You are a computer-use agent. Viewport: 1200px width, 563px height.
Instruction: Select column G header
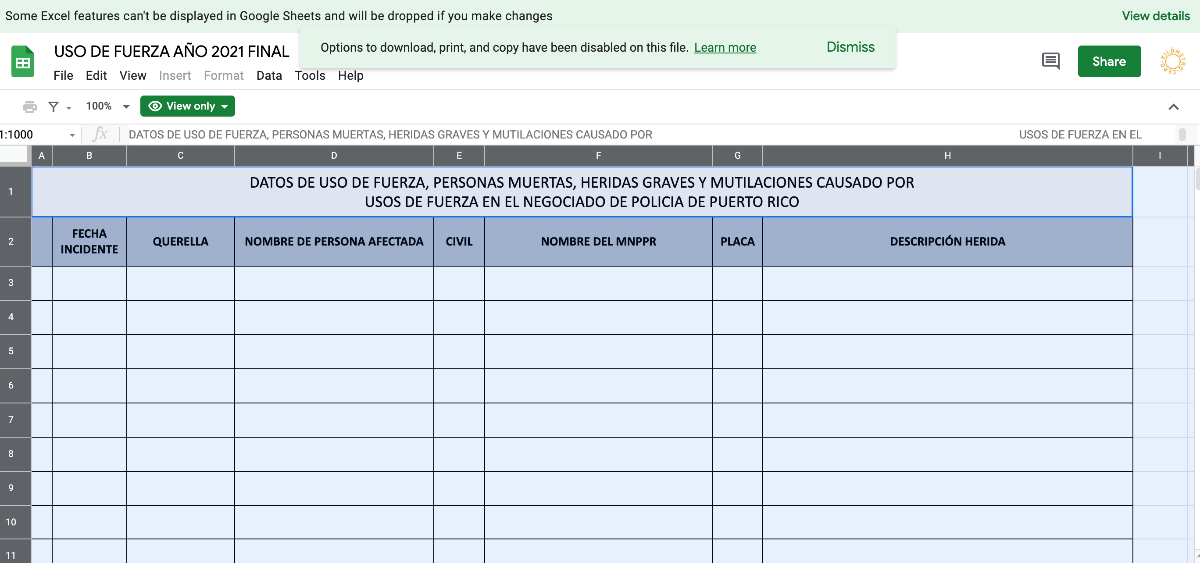[737, 155]
